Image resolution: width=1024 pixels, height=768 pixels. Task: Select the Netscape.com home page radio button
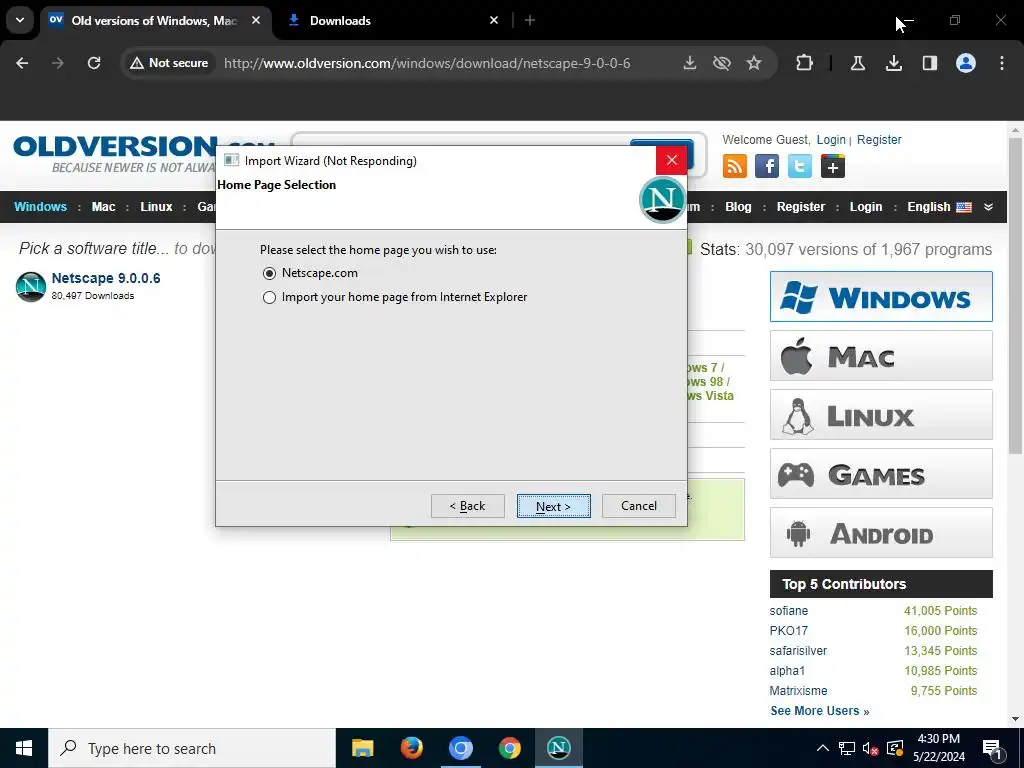tap(269, 273)
